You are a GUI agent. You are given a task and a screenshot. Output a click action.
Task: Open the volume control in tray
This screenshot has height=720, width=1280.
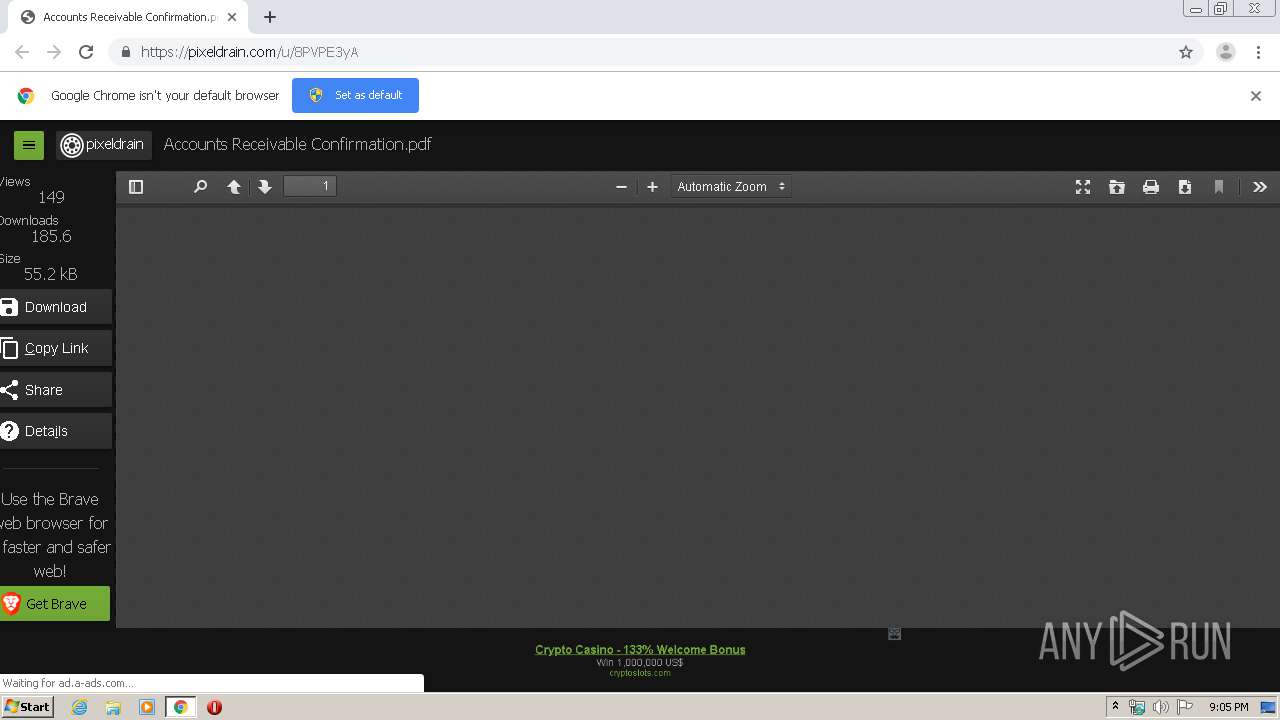click(x=1161, y=707)
